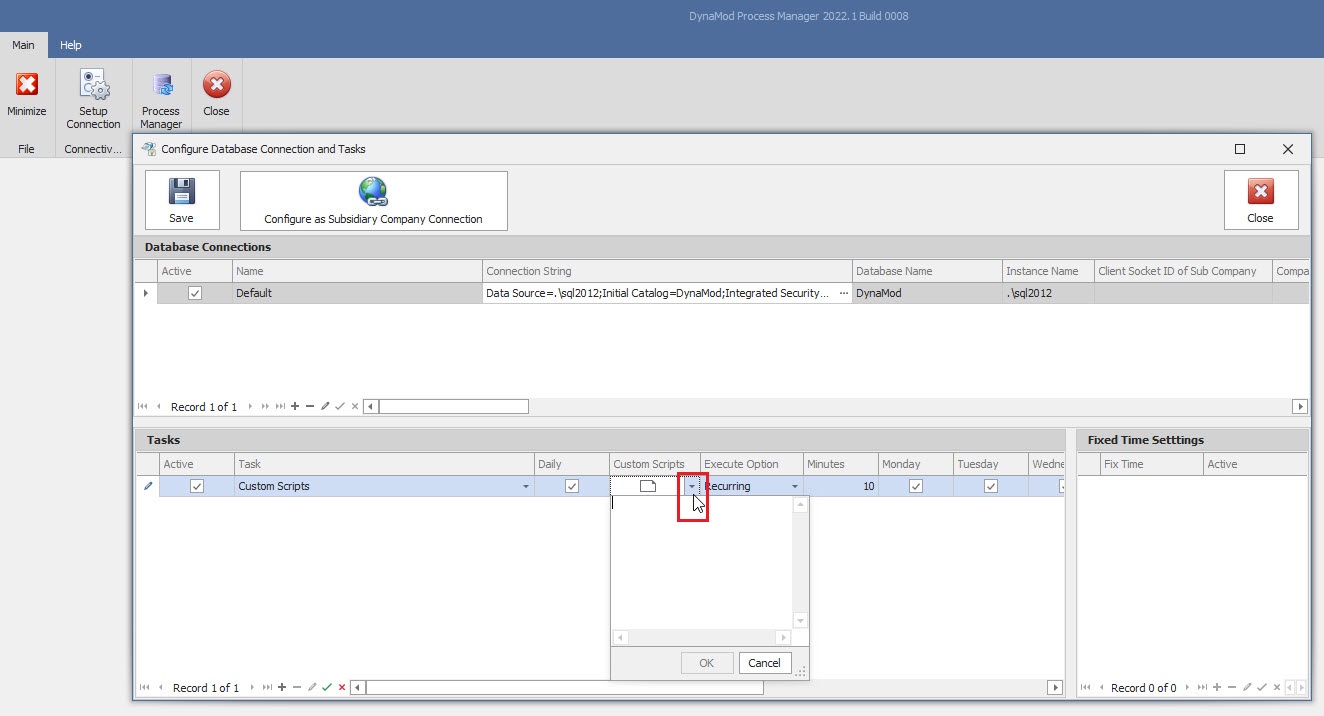Remove record in Tasks navigator
This screenshot has height=716, width=1324.
(297, 688)
